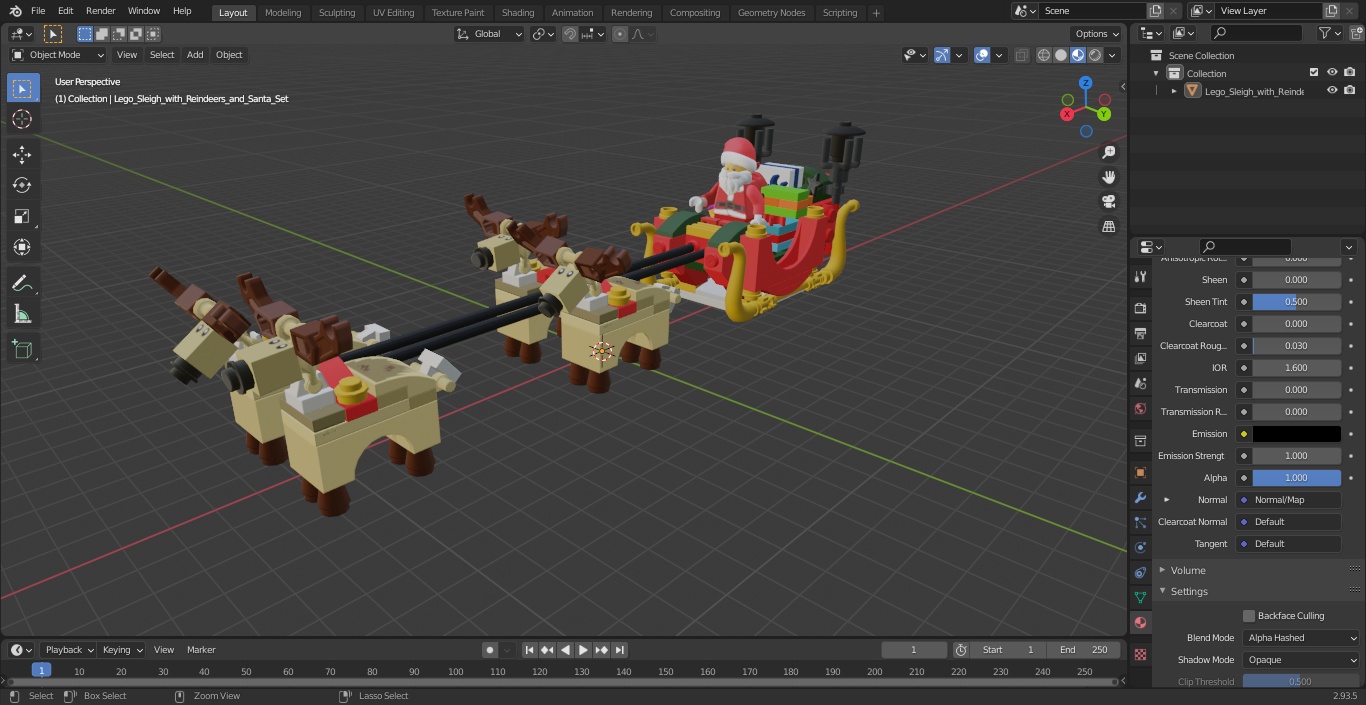Select the Measure tool
This screenshot has width=1366, height=705.
(22, 314)
